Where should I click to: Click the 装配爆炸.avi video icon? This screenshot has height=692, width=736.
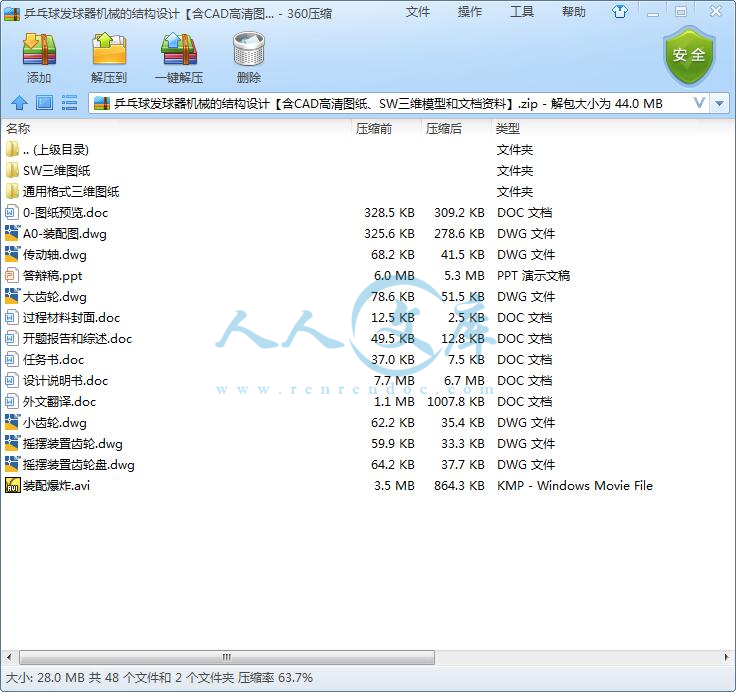13,485
